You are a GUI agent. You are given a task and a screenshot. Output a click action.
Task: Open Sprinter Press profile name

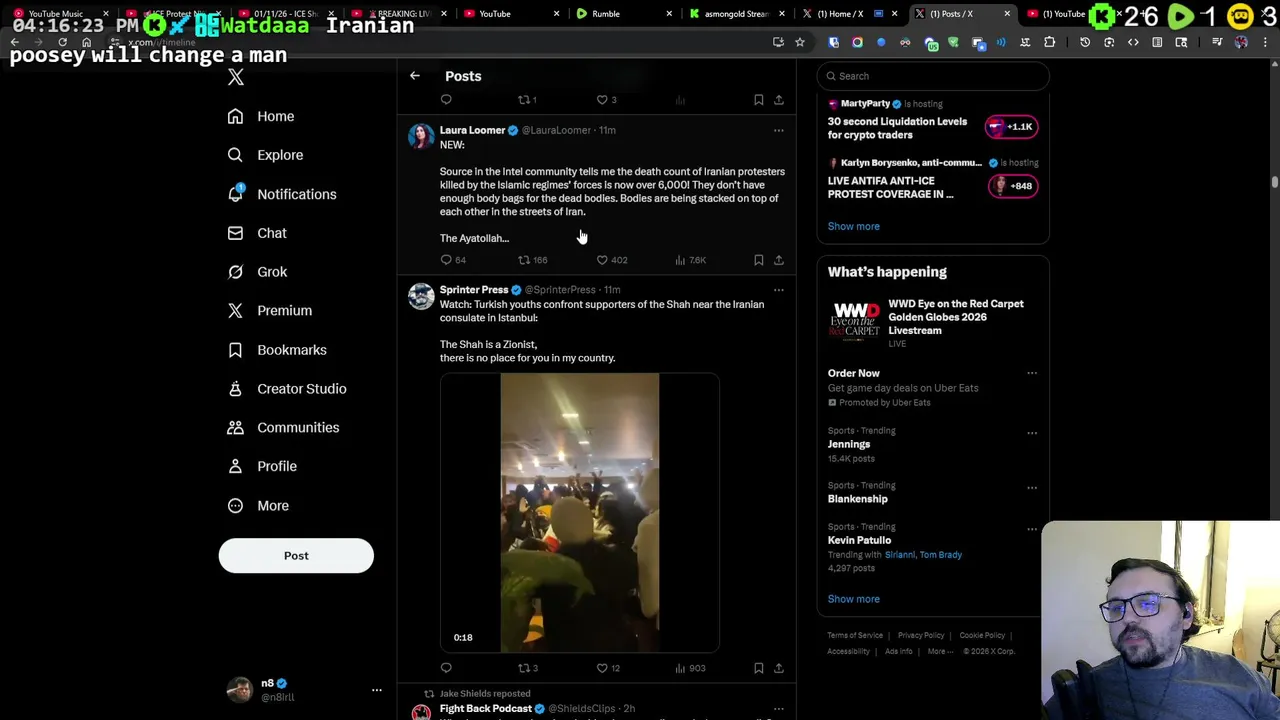pos(474,290)
